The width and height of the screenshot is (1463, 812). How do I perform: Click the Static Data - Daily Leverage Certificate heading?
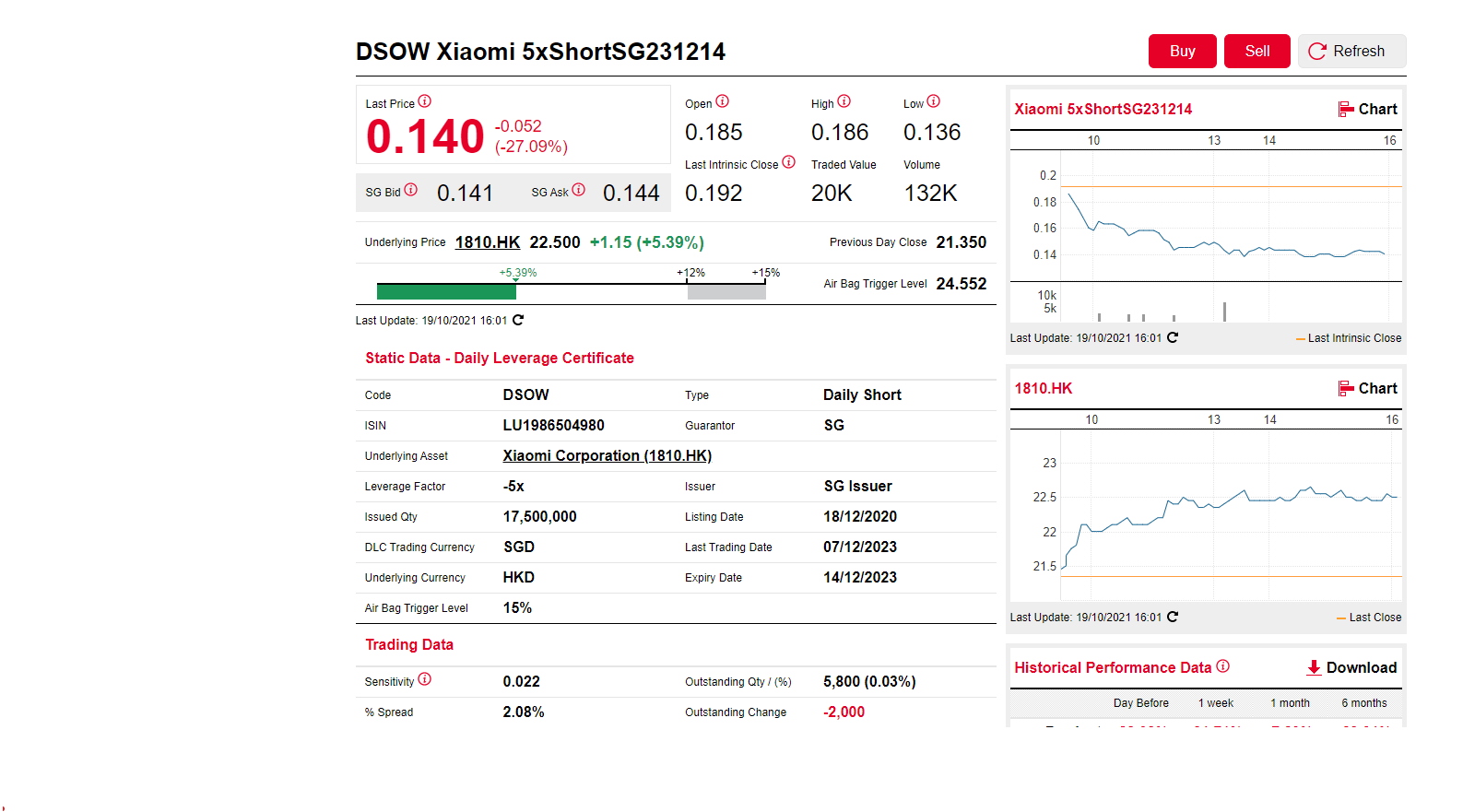click(x=500, y=358)
